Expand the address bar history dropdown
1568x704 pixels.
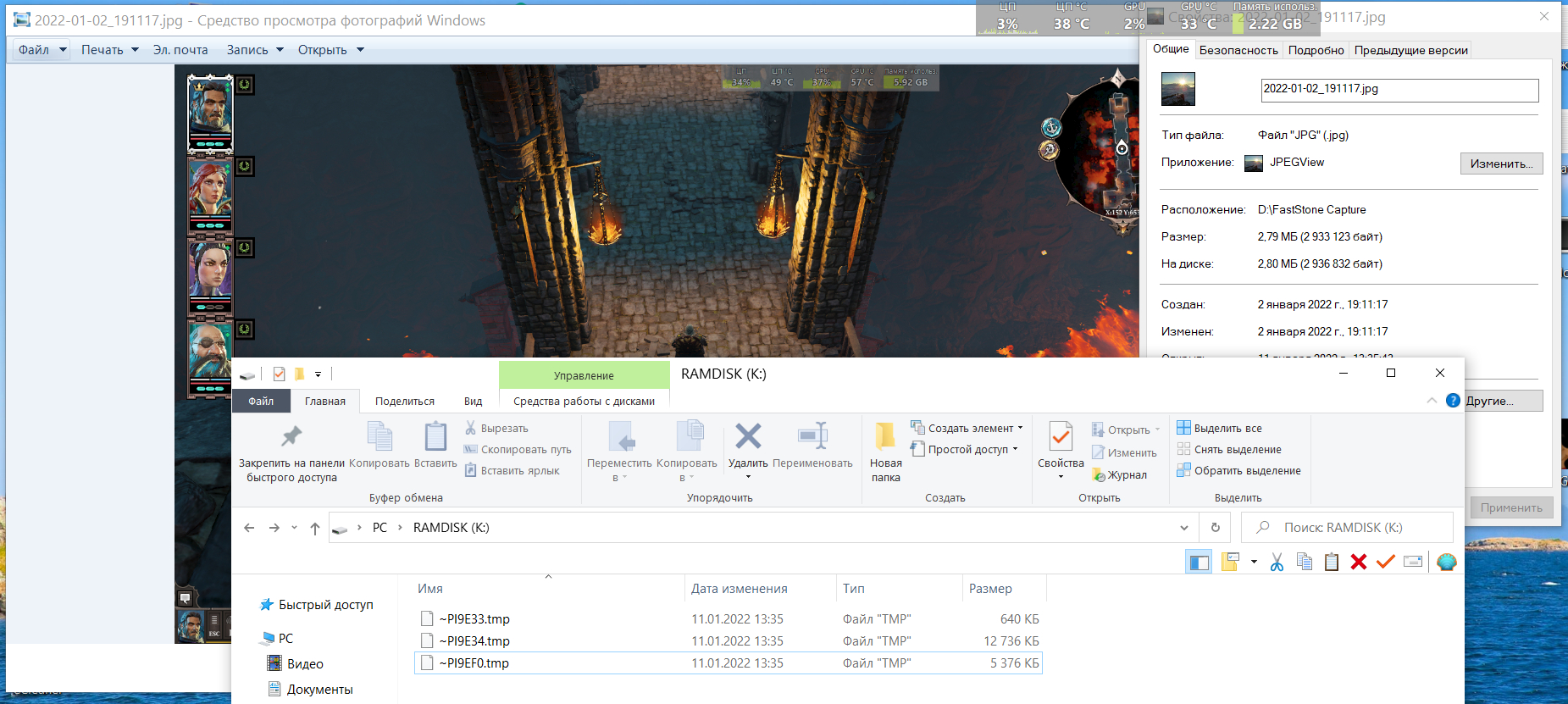[1183, 528]
